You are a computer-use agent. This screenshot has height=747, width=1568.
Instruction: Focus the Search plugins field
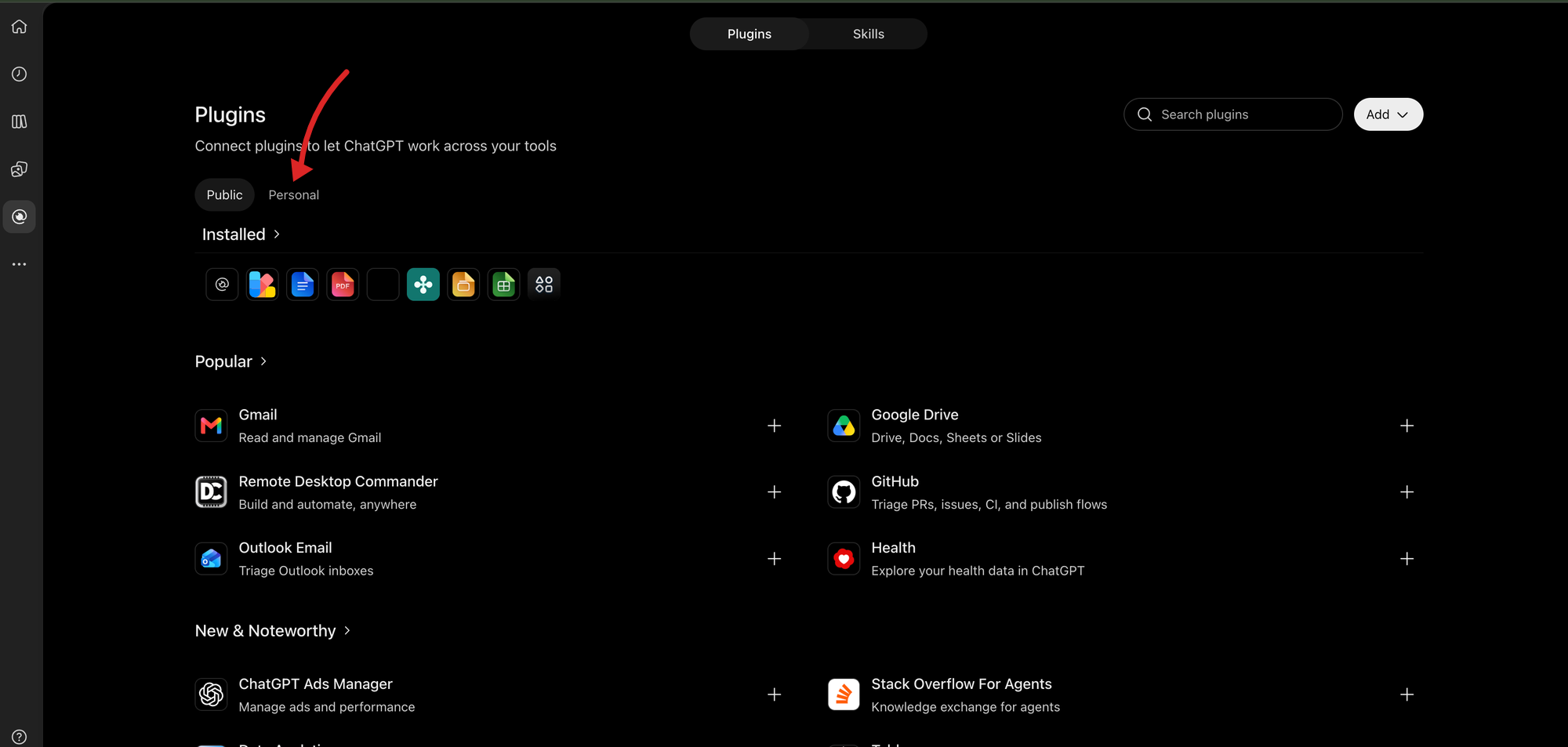pos(1233,114)
